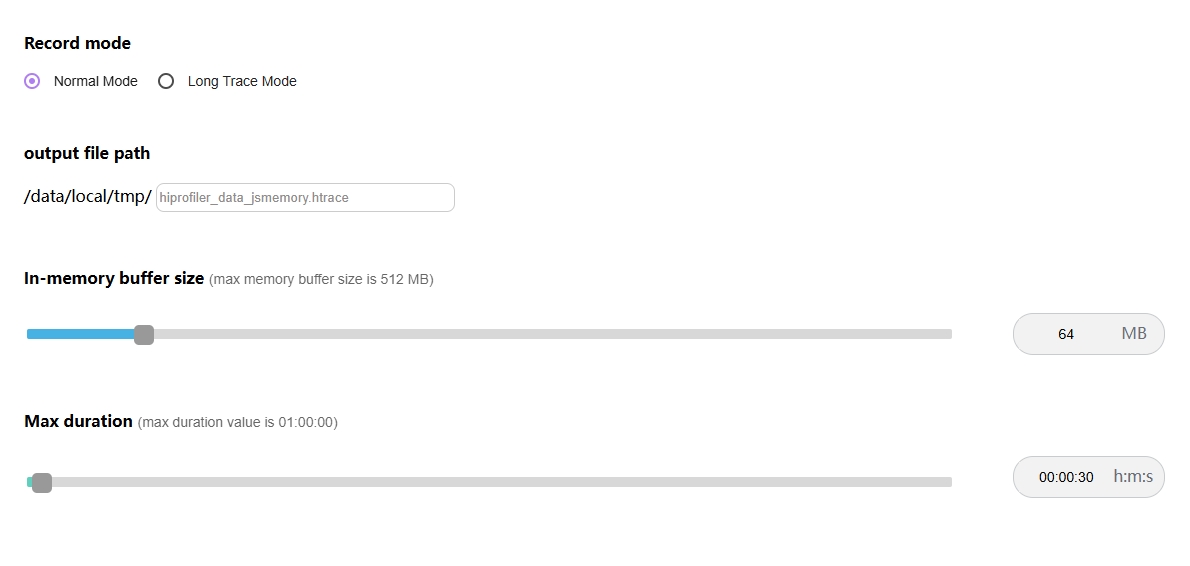Click the "In-memory buffer size" heading
The height and width of the screenshot is (566, 1190).
[x=114, y=278]
